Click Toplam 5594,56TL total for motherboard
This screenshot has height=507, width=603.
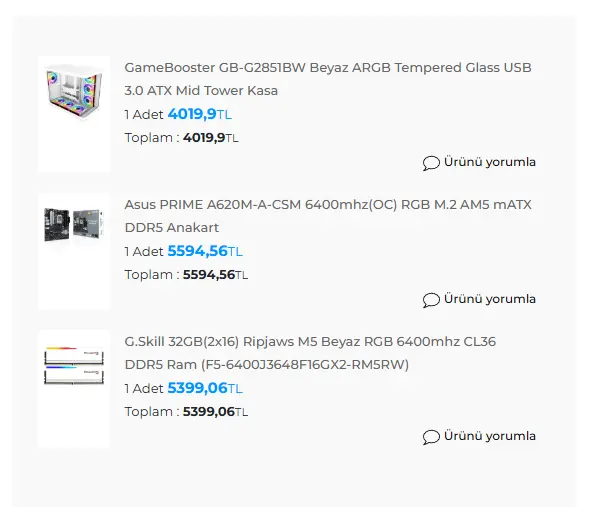(186, 275)
